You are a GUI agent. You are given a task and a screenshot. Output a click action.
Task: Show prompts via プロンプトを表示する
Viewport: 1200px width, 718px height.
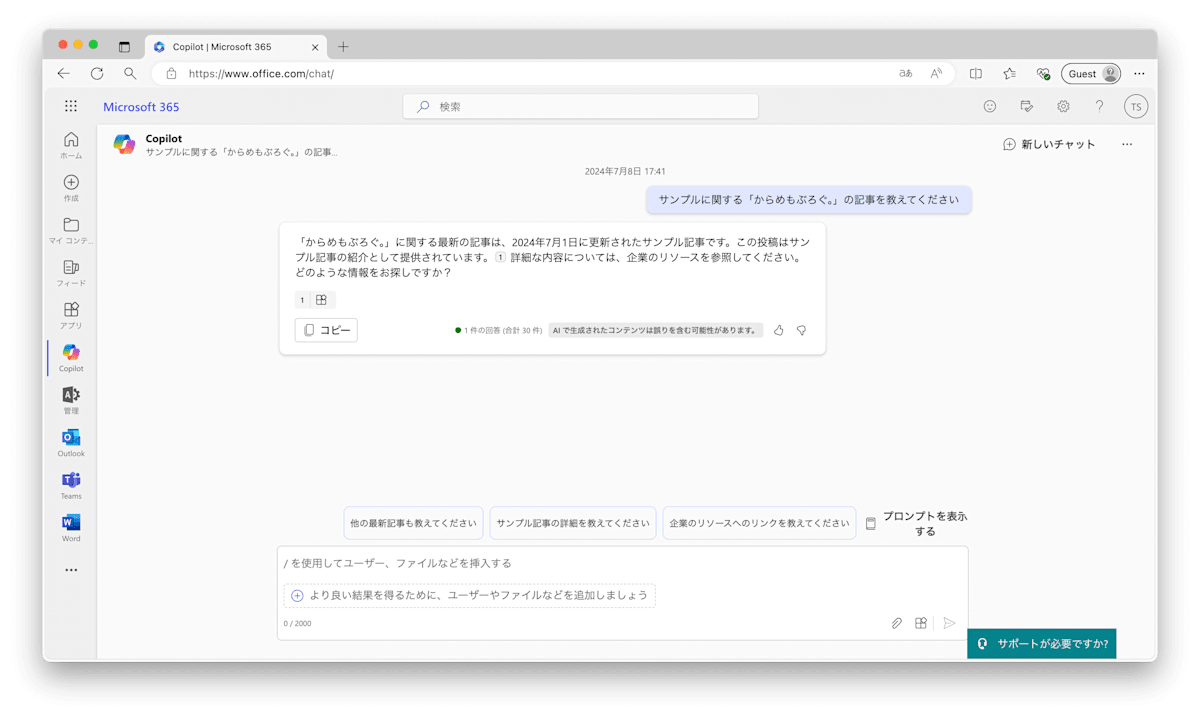(917, 524)
